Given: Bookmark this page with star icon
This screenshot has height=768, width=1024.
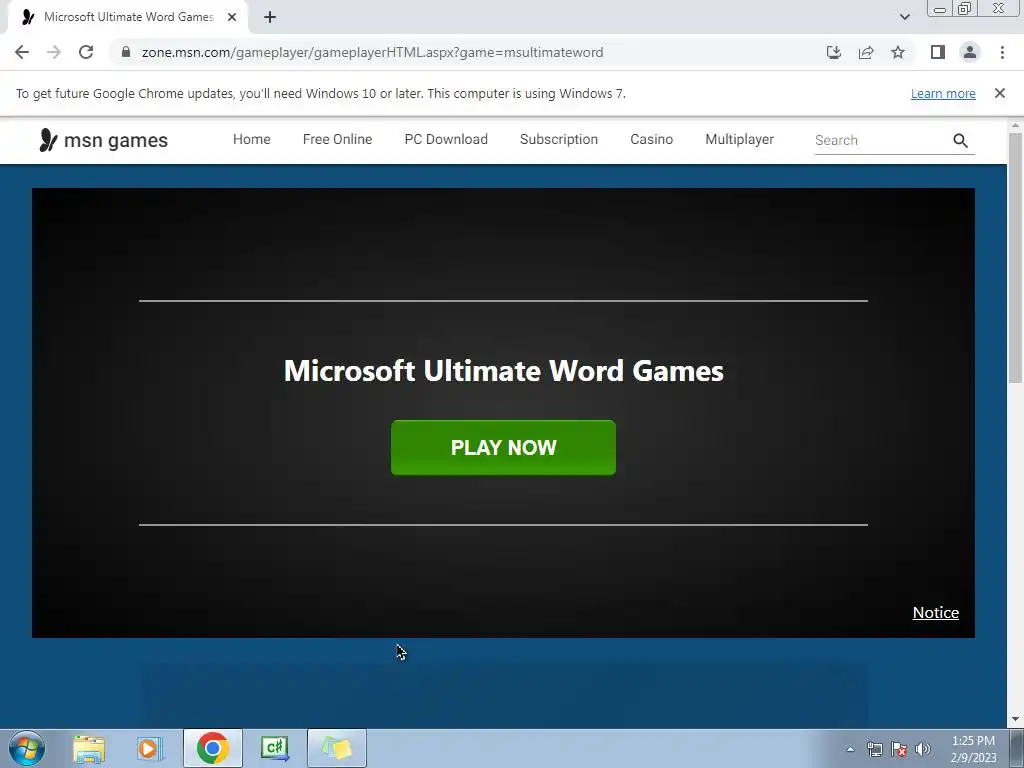Looking at the screenshot, I should click(898, 52).
